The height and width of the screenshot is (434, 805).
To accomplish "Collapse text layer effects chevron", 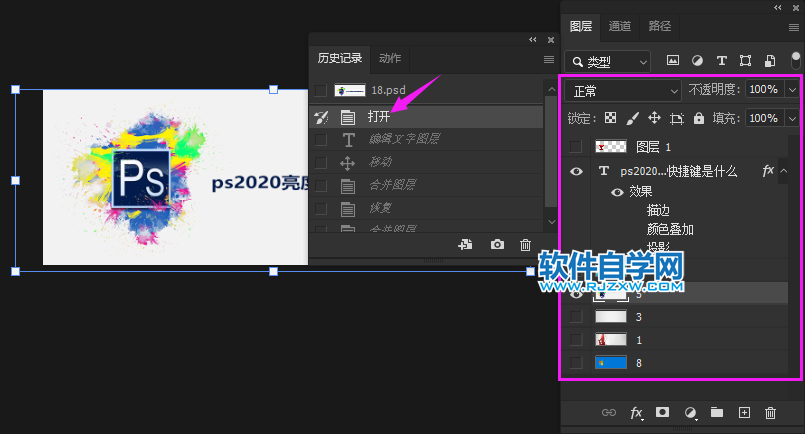I will [x=783, y=171].
